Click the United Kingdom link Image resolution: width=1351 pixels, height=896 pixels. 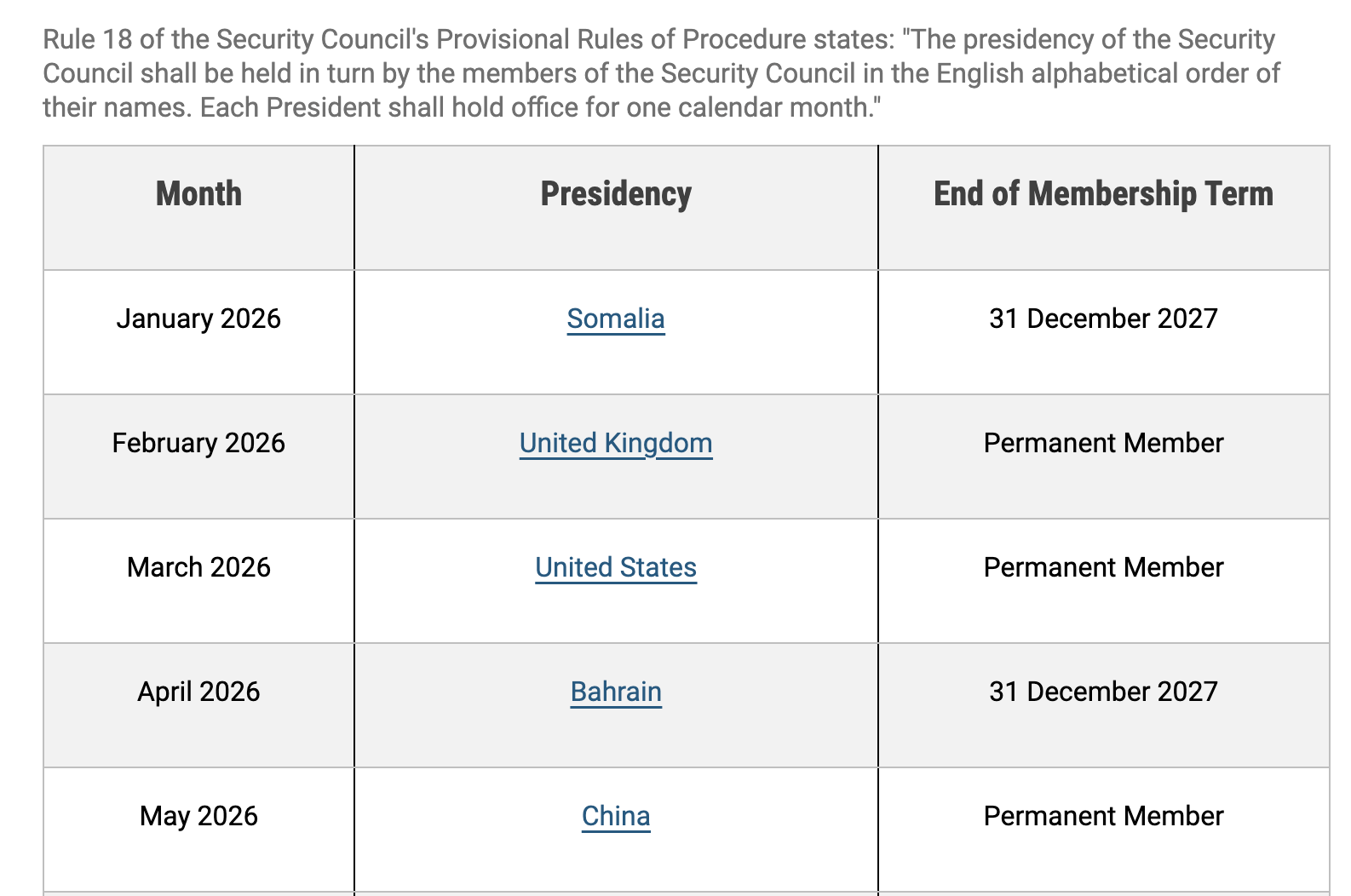tap(615, 443)
